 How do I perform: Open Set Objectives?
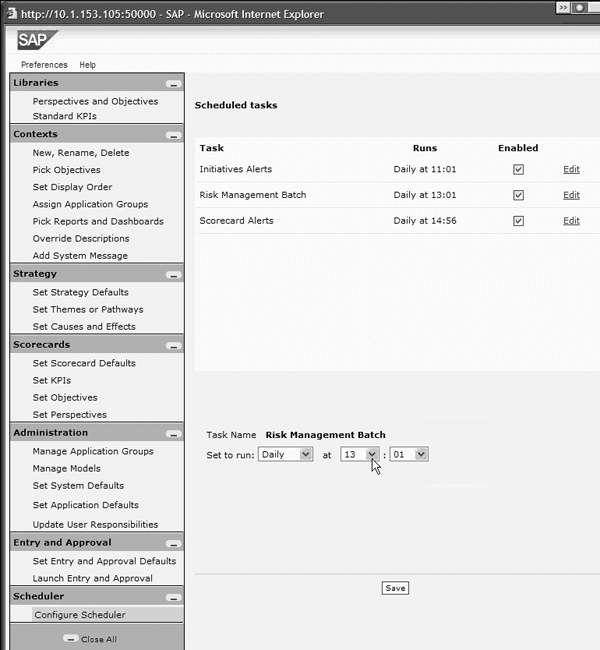point(65,398)
